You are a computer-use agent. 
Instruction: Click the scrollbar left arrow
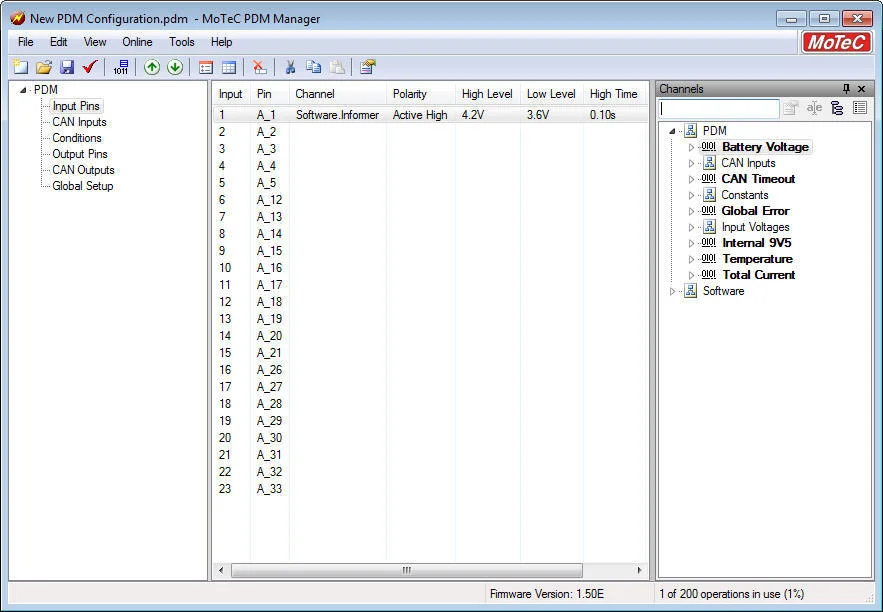pos(221,570)
